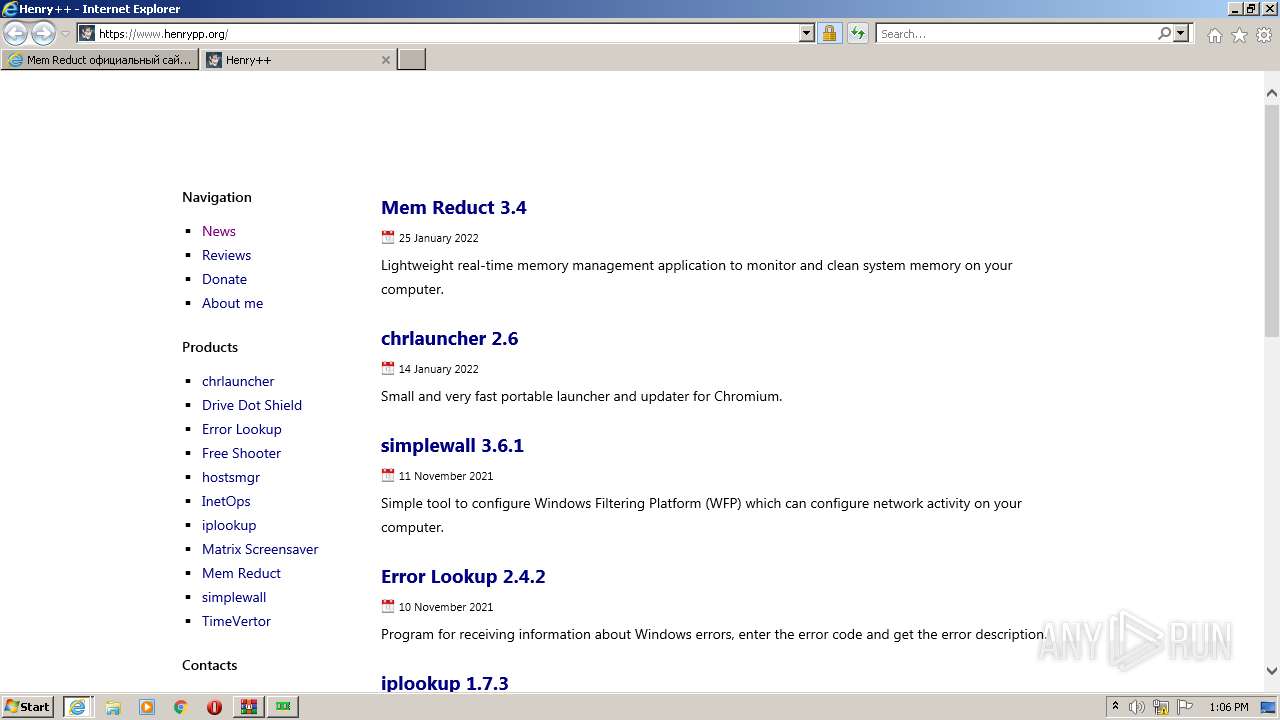Open the simplewall 3.6.1 heading
The height and width of the screenshot is (720, 1280).
452,446
